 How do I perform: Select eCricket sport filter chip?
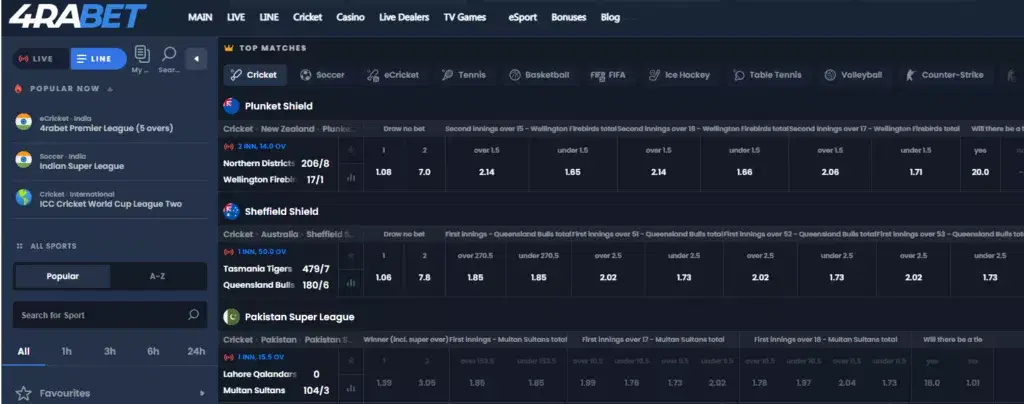coord(392,75)
